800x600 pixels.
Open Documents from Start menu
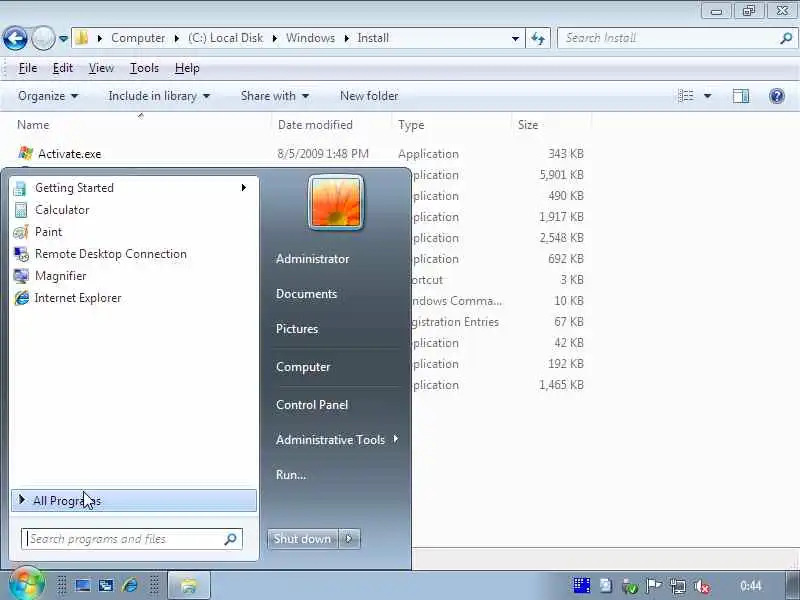[x=306, y=294]
